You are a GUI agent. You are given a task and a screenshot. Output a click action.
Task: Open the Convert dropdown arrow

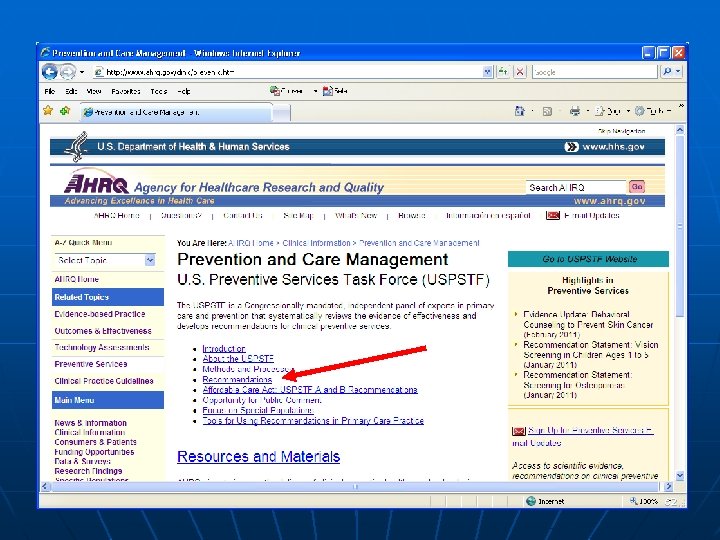pyautogui.click(x=315, y=91)
